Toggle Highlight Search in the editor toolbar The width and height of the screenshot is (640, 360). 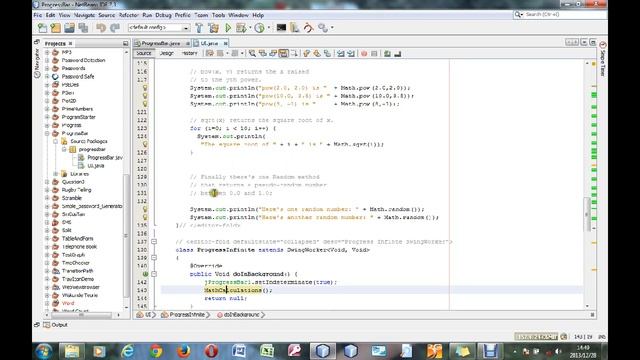(283, 53)
